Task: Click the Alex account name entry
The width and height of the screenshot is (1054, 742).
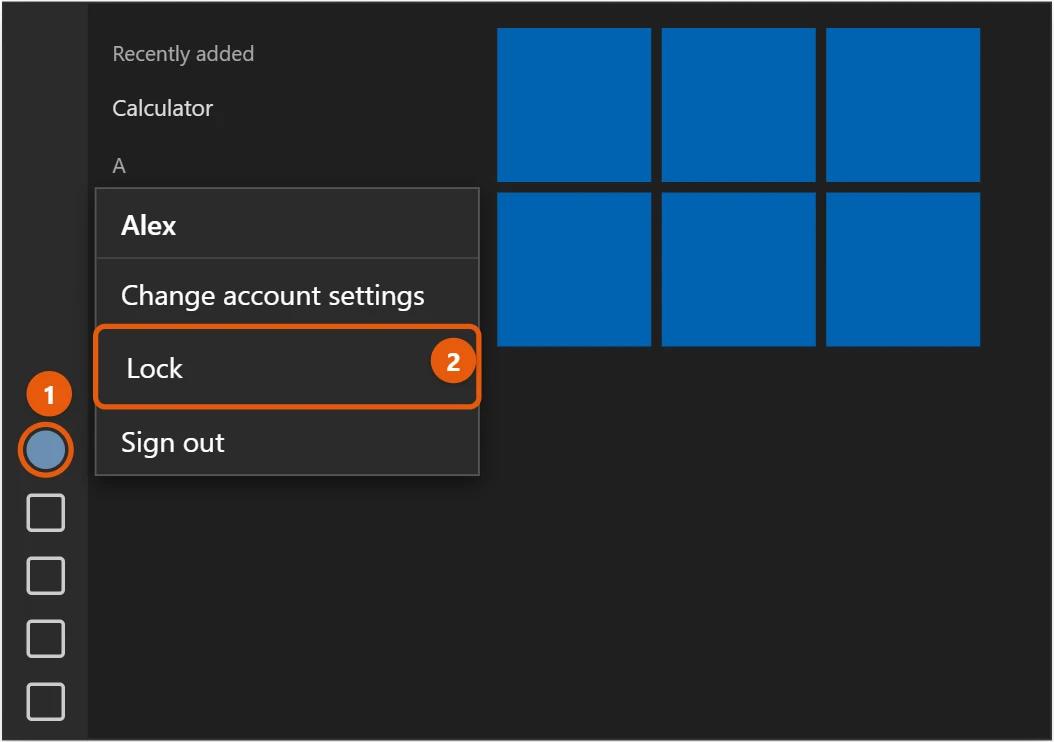Action: [x=288, y=224]
